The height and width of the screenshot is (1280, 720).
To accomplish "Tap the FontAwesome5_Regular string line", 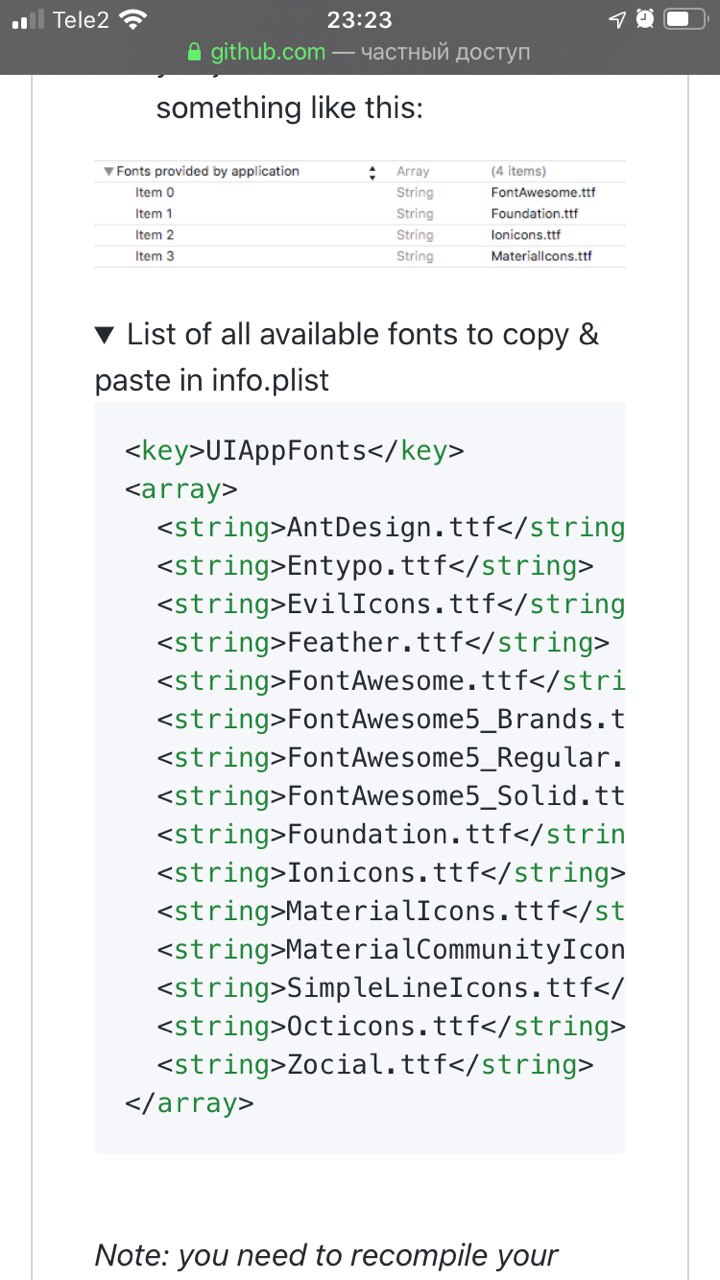I will [x=391, y=757].
